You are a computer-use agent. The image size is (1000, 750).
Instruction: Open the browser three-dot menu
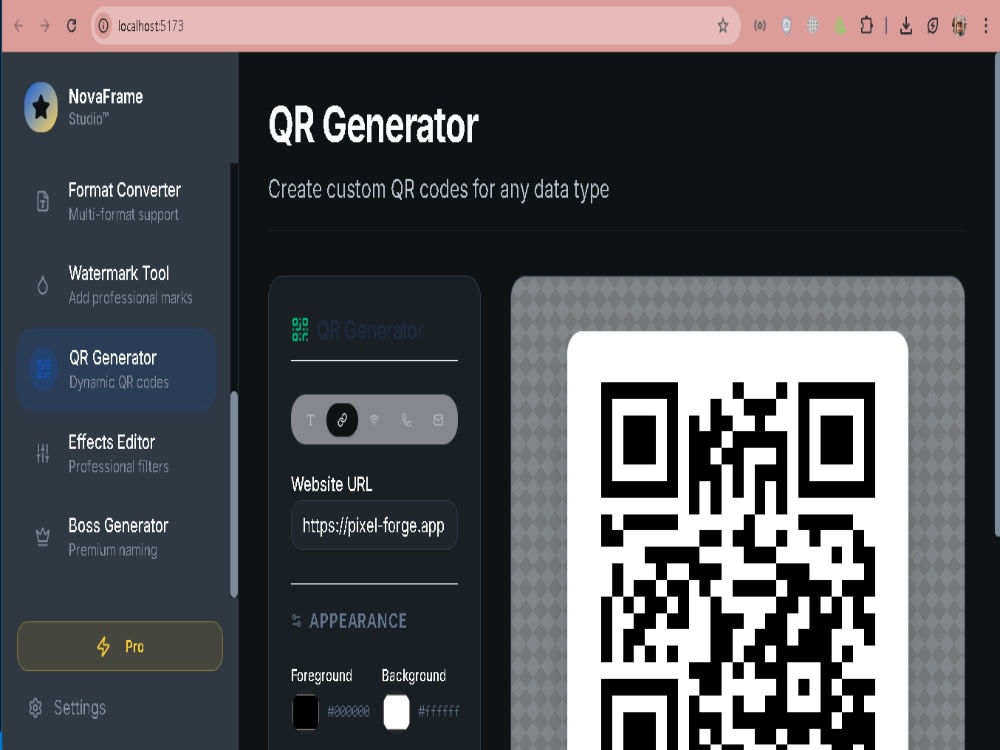pyautogui.click(x=986, y=26)
